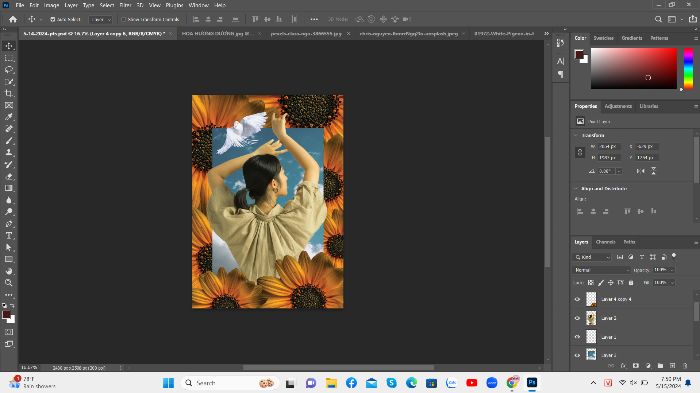Screen dimensions: 700x393
Task: Delete layer with the trash icon
Action: point(685,366)
